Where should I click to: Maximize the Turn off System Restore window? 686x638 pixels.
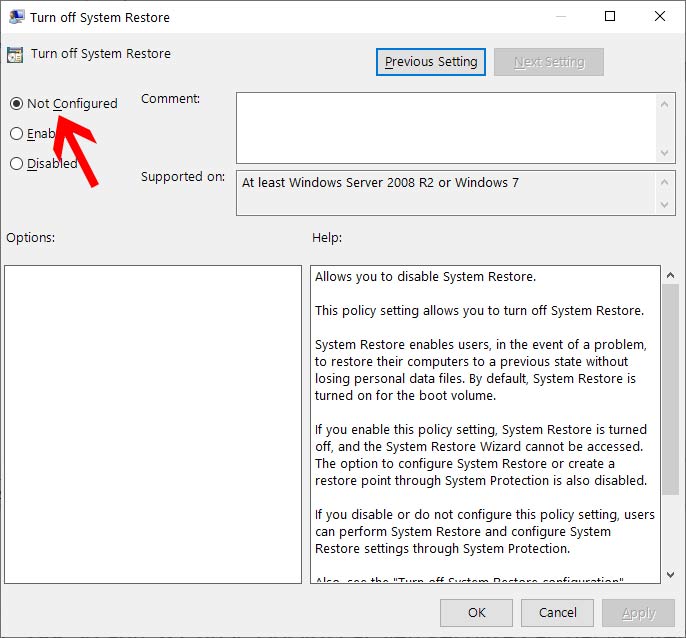click(609, 17)
